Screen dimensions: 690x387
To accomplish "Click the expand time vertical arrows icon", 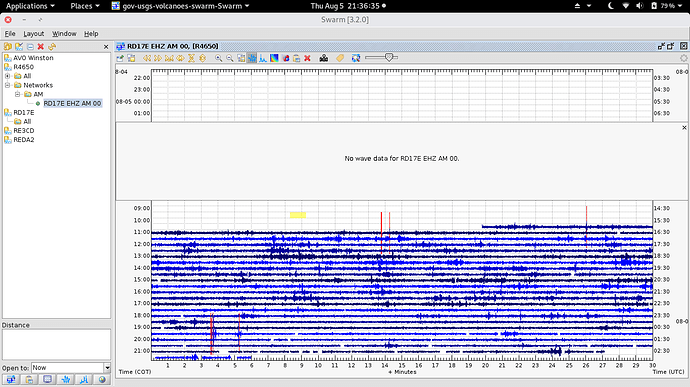I will coord(202,58).
